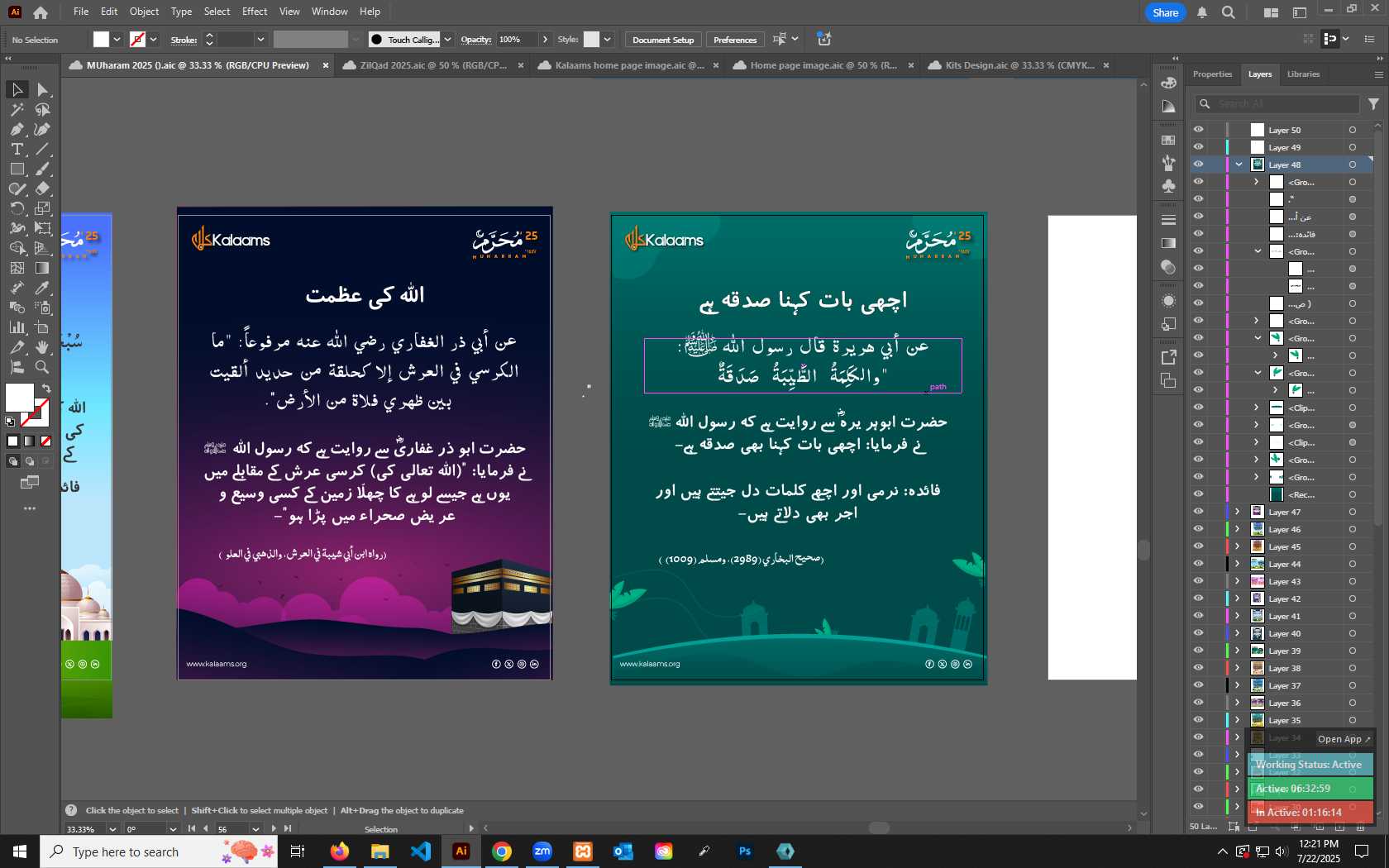Viewport: 1389px width, 868px height.
Task: Expand Layer 45 in Layers panel
Action: click(x=1238, y=546)
